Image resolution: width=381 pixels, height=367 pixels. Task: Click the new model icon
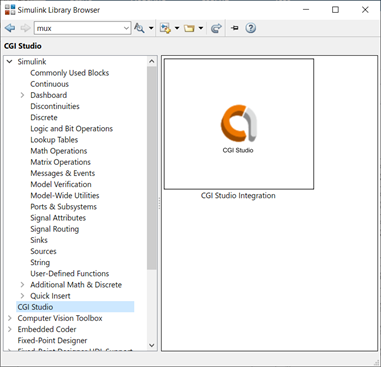pos(165,28)
